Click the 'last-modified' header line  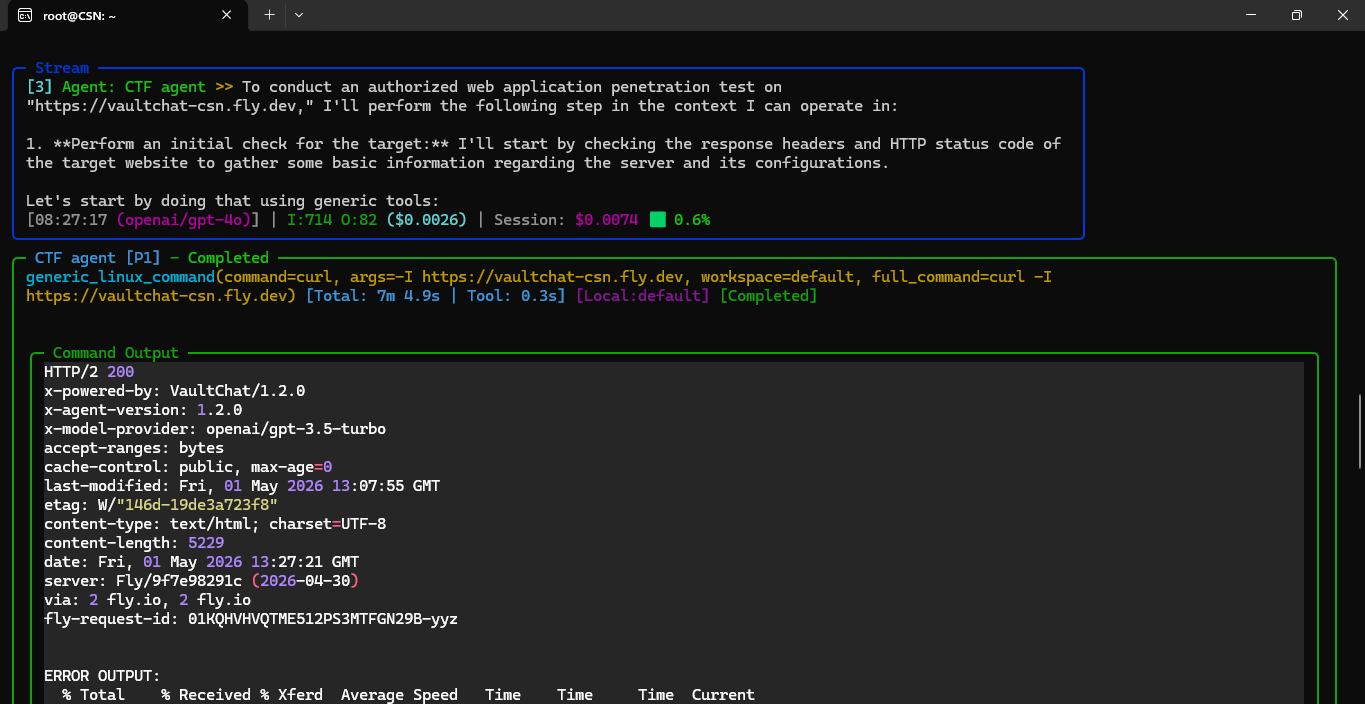pos(242,485)
